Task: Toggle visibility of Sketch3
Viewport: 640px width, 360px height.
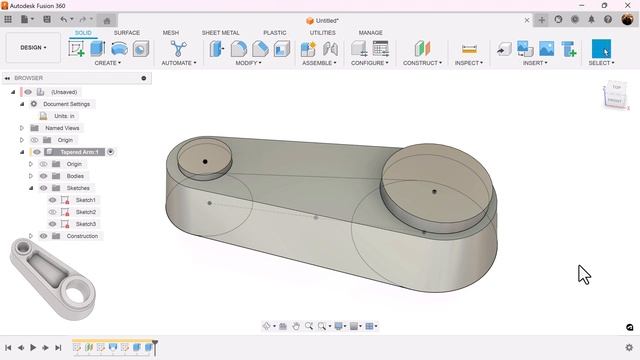Action: pyautogui.click(x=52, y=224)
